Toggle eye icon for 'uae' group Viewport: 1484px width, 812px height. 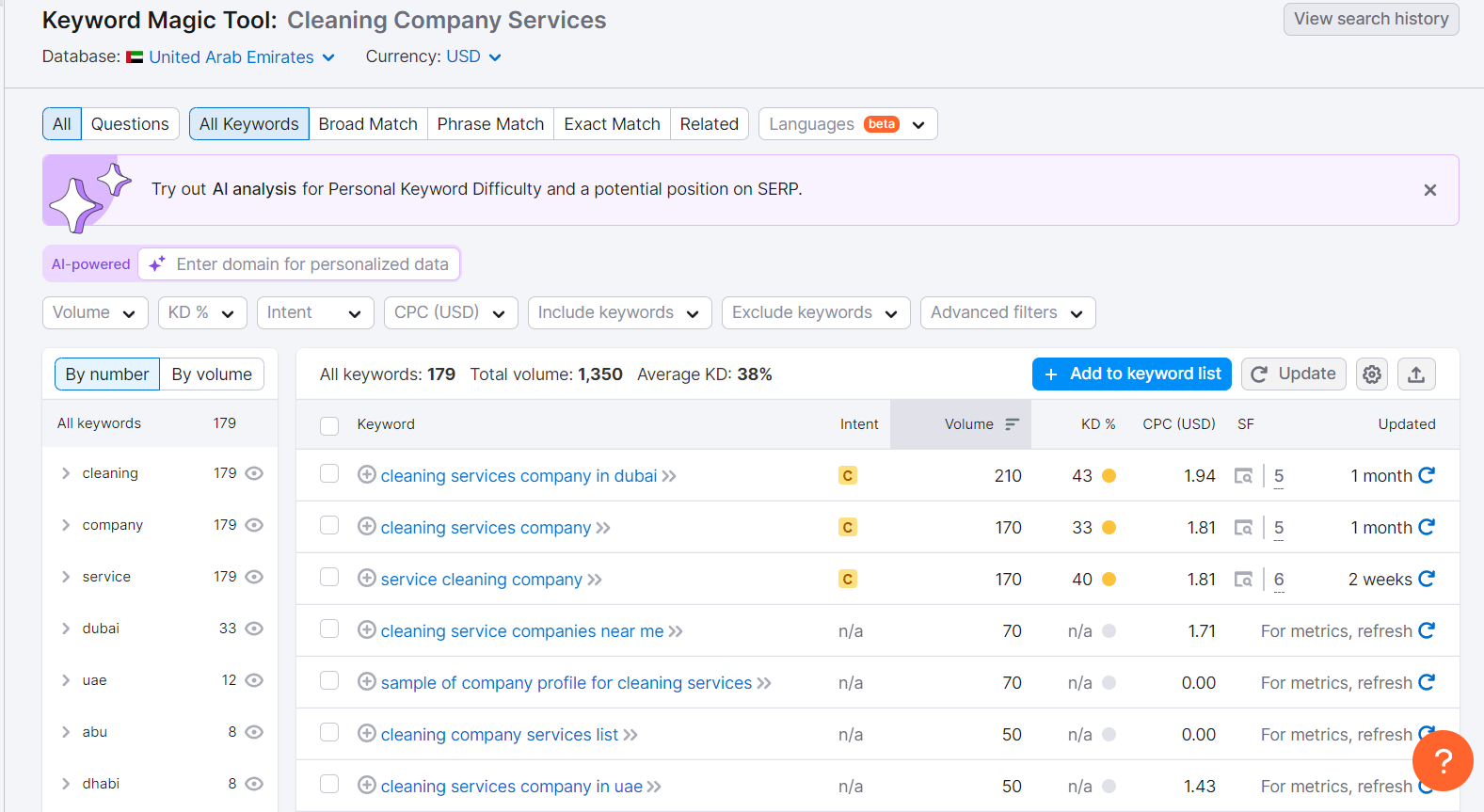[x=254, y=680]
